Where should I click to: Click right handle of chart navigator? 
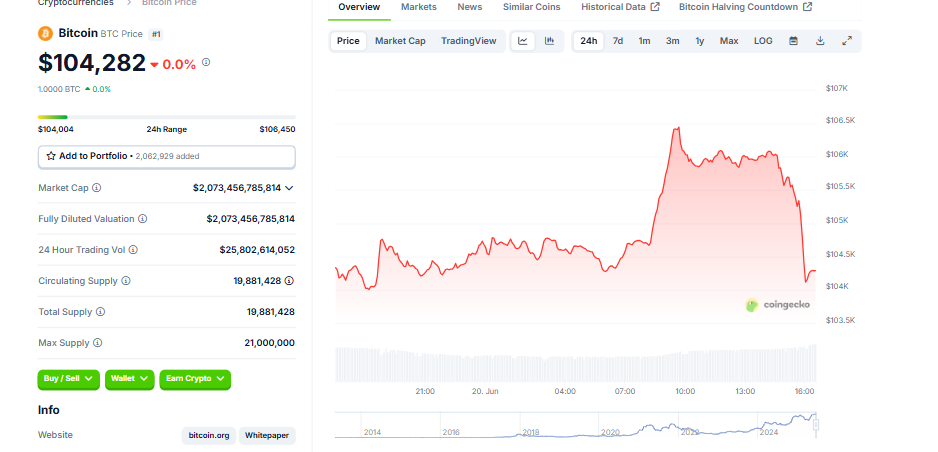coord(816,425)
